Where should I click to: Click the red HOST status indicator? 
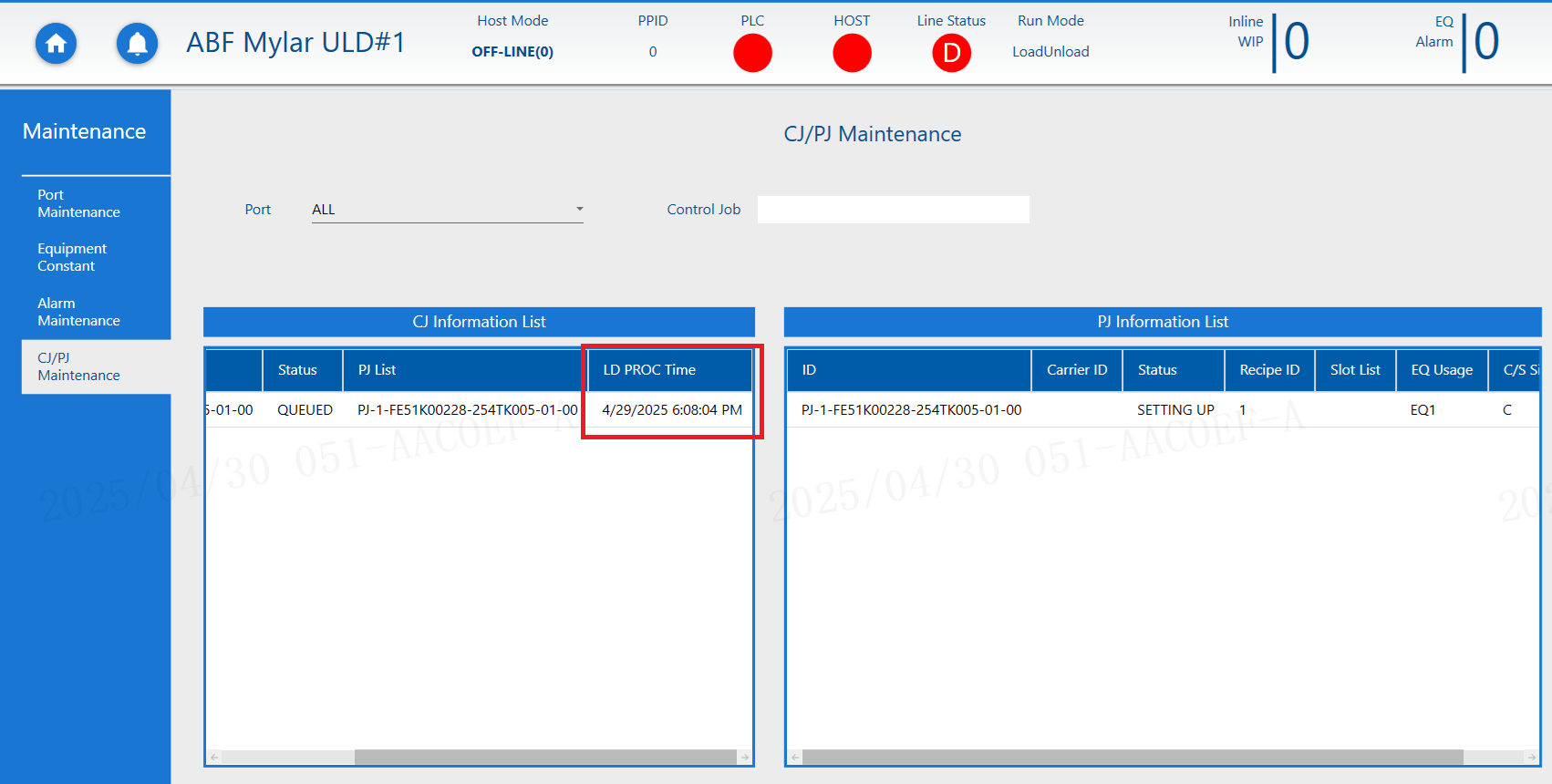852,53
